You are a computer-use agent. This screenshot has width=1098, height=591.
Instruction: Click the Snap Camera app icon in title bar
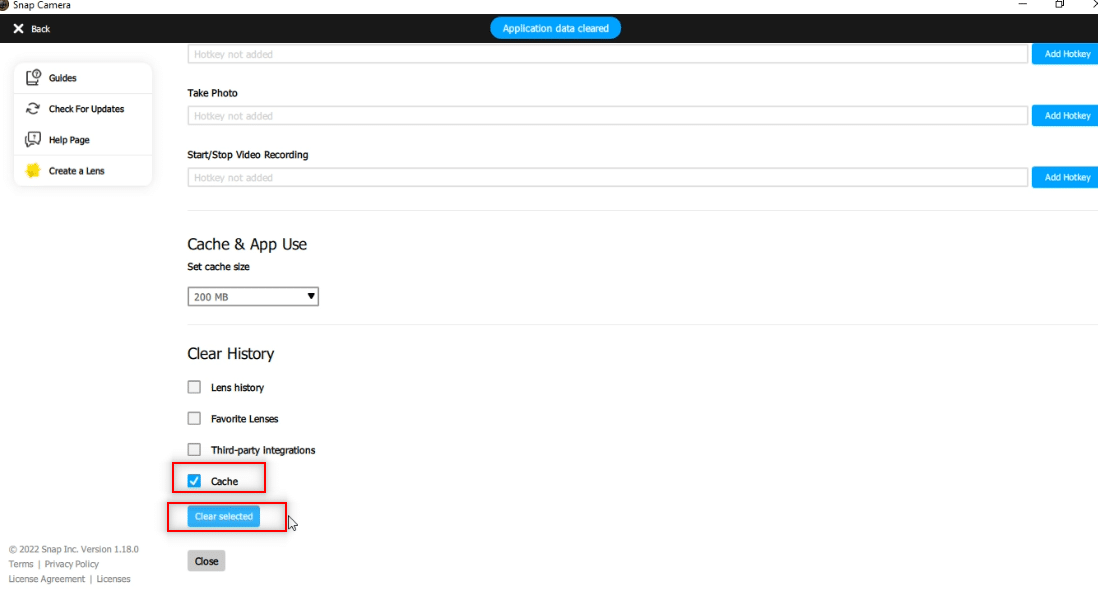point(4,5)
